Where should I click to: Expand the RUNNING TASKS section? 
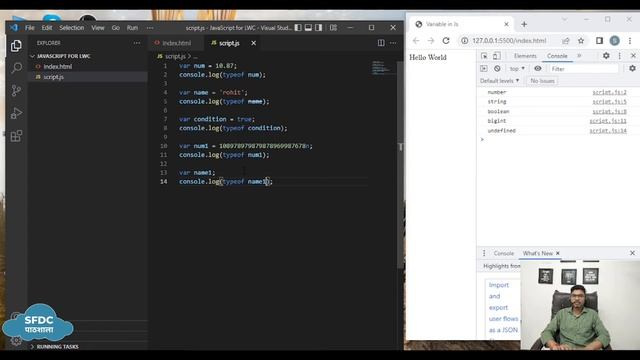57,346
